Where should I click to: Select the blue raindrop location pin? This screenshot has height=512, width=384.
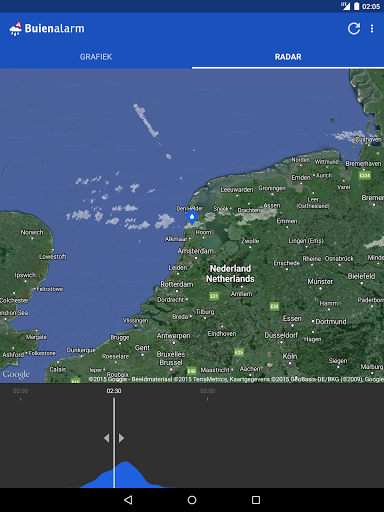click(x=192, y=217)
